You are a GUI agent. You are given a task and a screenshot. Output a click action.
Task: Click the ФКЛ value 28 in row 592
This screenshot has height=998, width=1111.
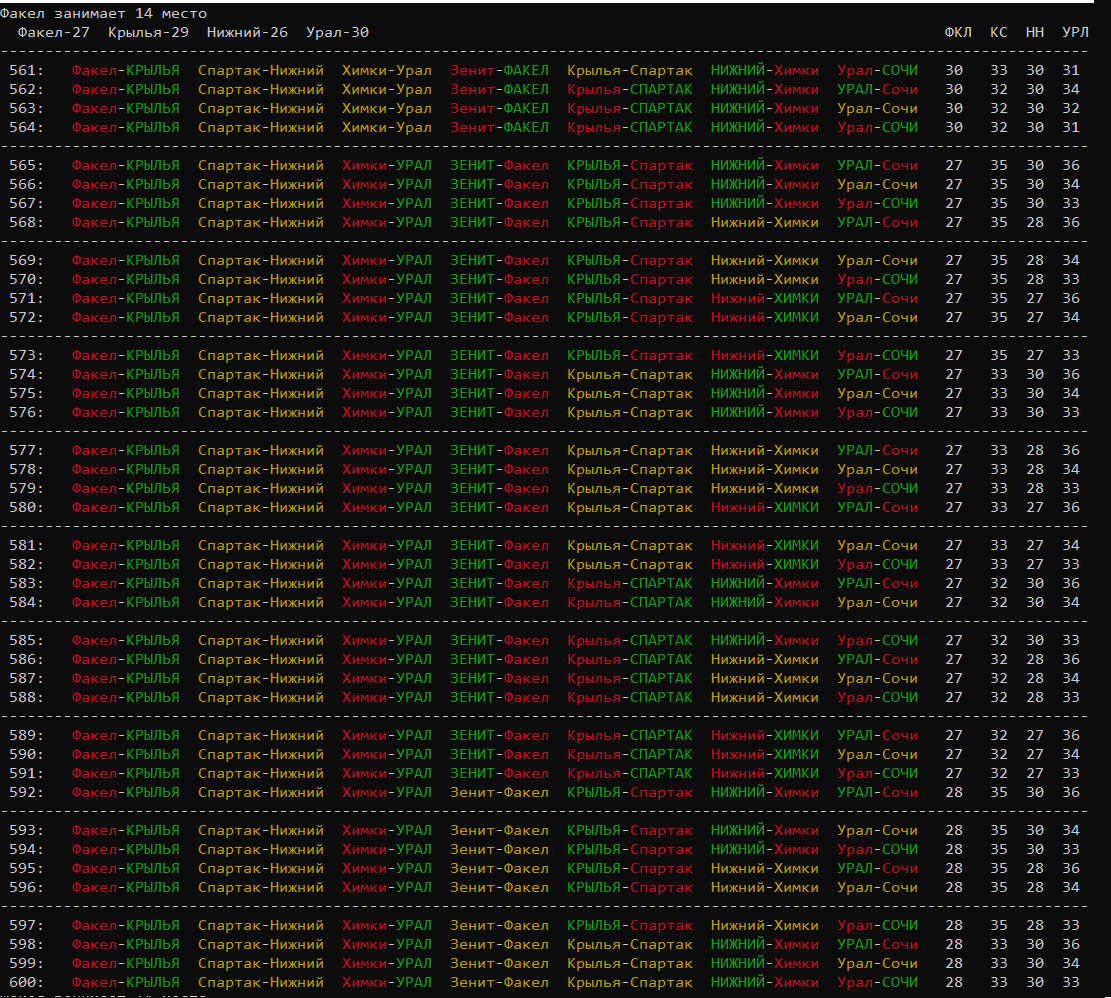tap(954, 793)
